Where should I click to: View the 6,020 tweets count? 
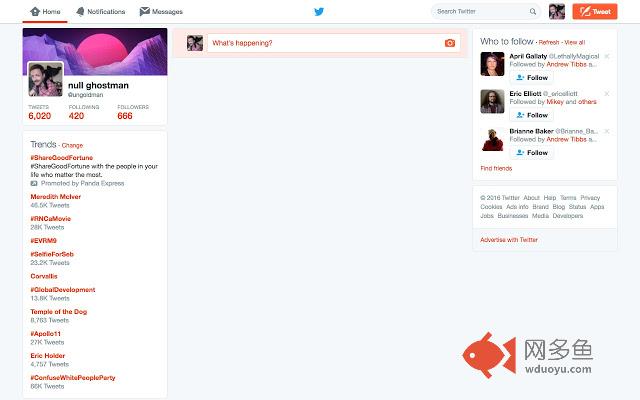[x=40, y=112]
